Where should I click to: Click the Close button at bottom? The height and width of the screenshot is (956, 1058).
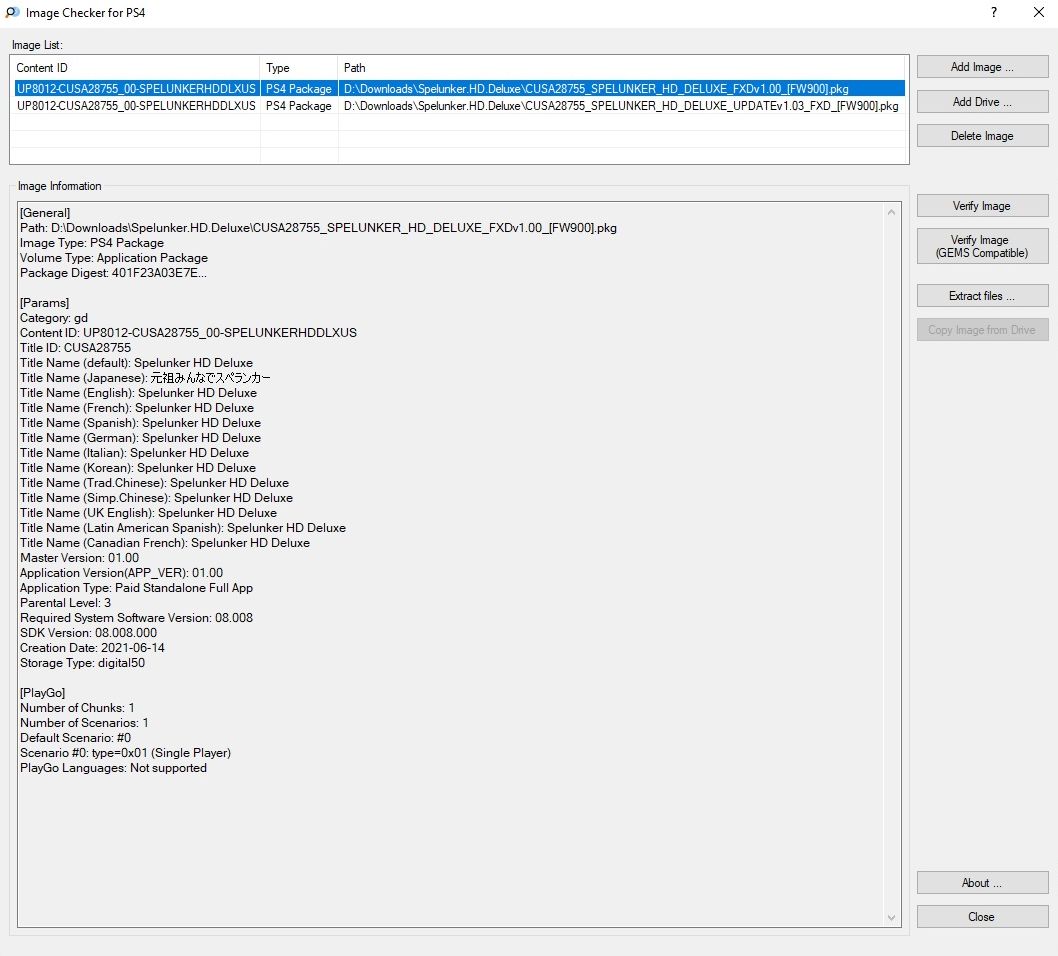click(982, 917)
